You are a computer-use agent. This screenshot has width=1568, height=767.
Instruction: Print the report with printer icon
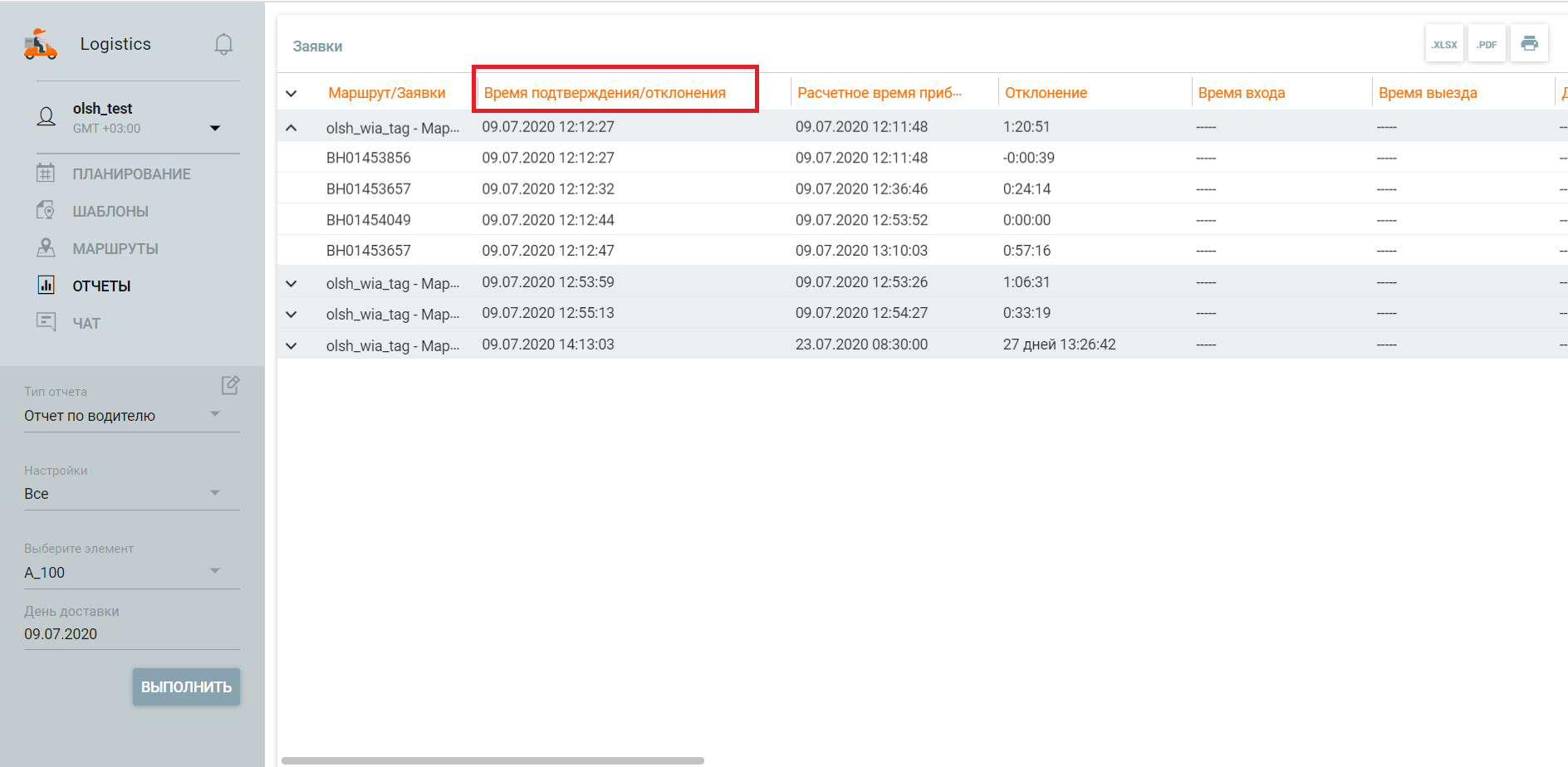click(x=1529, y=43)
